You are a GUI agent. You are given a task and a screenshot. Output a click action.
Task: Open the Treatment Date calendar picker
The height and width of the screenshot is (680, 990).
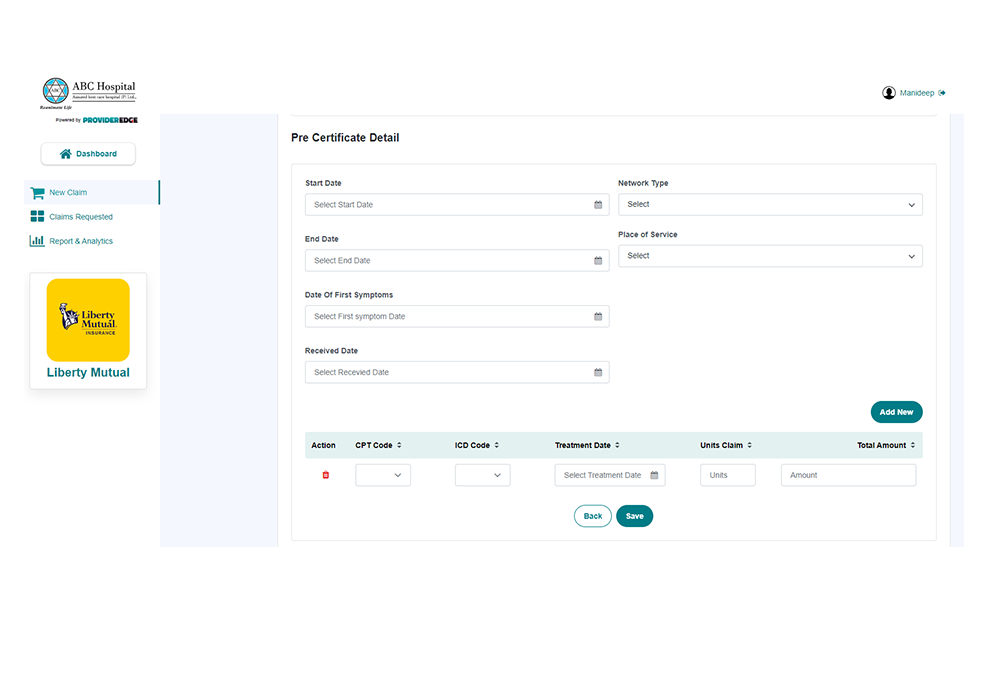(653, 475)
